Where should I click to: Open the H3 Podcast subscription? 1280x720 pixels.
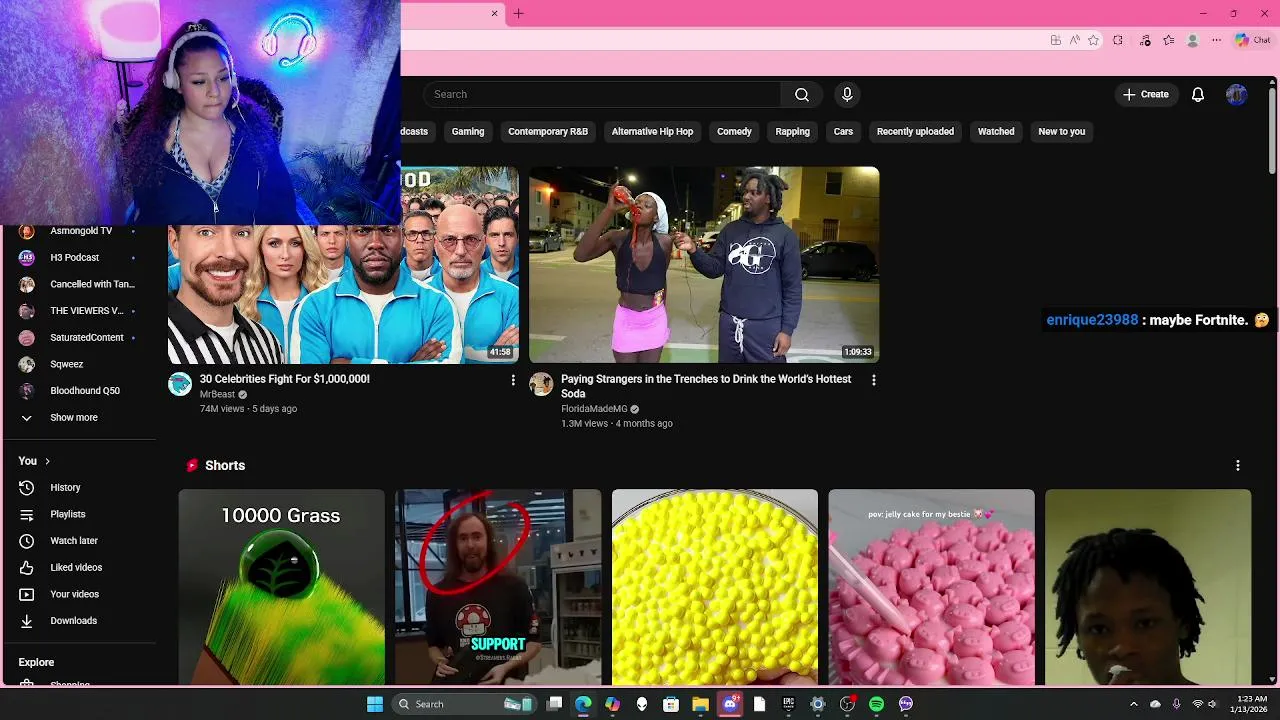tap(77, 258)
